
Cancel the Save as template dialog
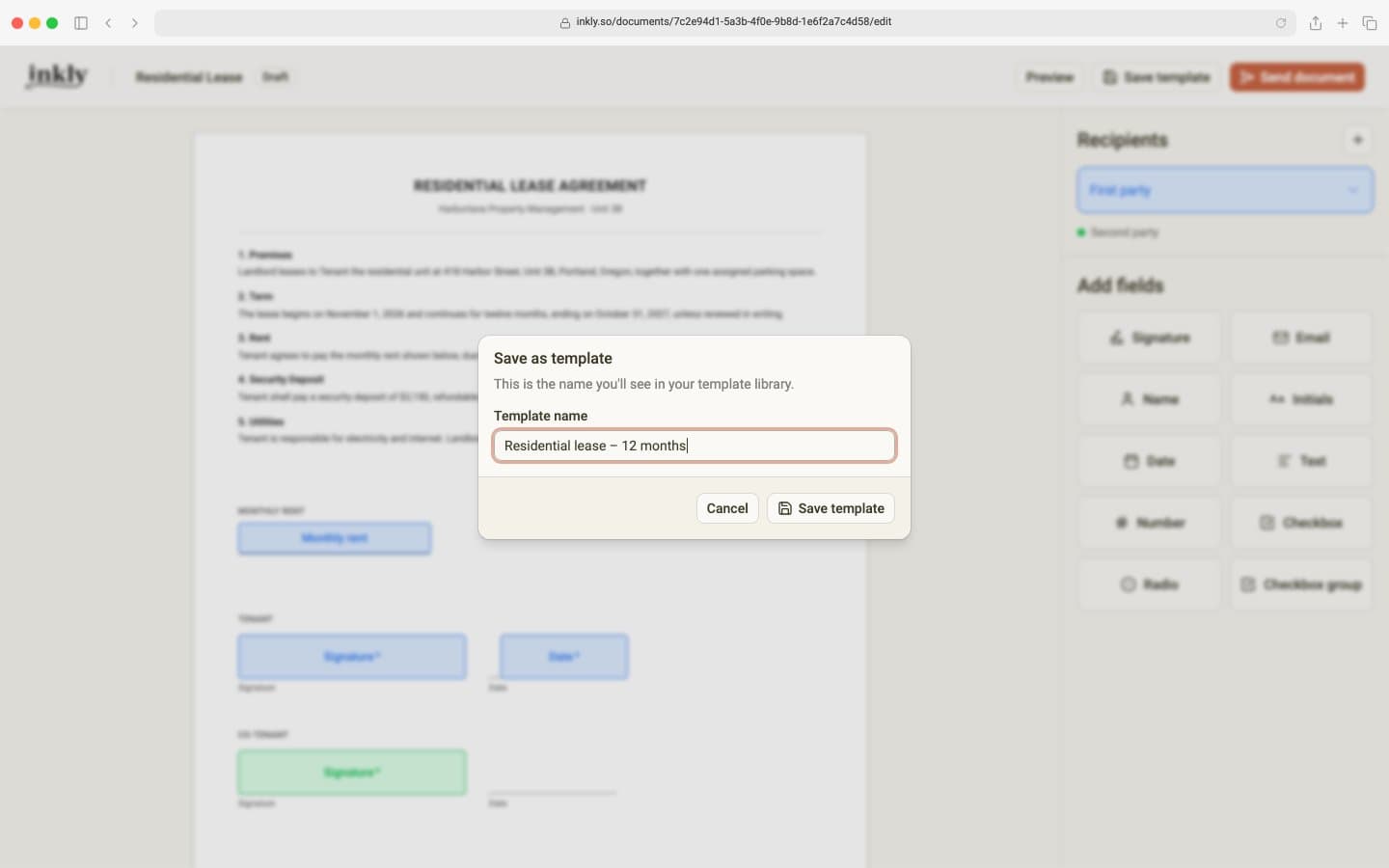727,508
